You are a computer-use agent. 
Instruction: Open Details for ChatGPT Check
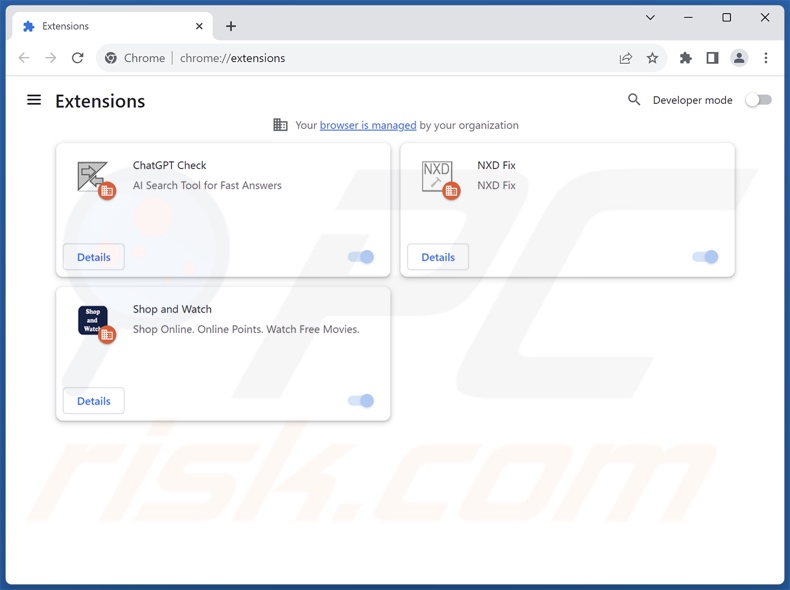point(94,257)
